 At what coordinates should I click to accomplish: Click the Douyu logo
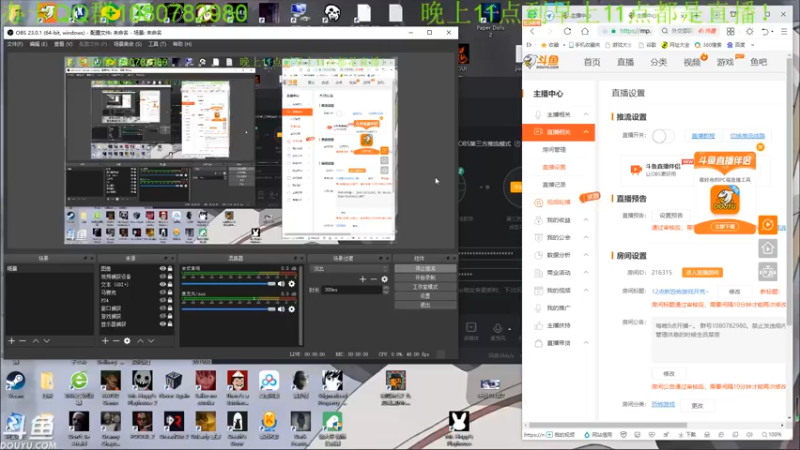(541, 62)
